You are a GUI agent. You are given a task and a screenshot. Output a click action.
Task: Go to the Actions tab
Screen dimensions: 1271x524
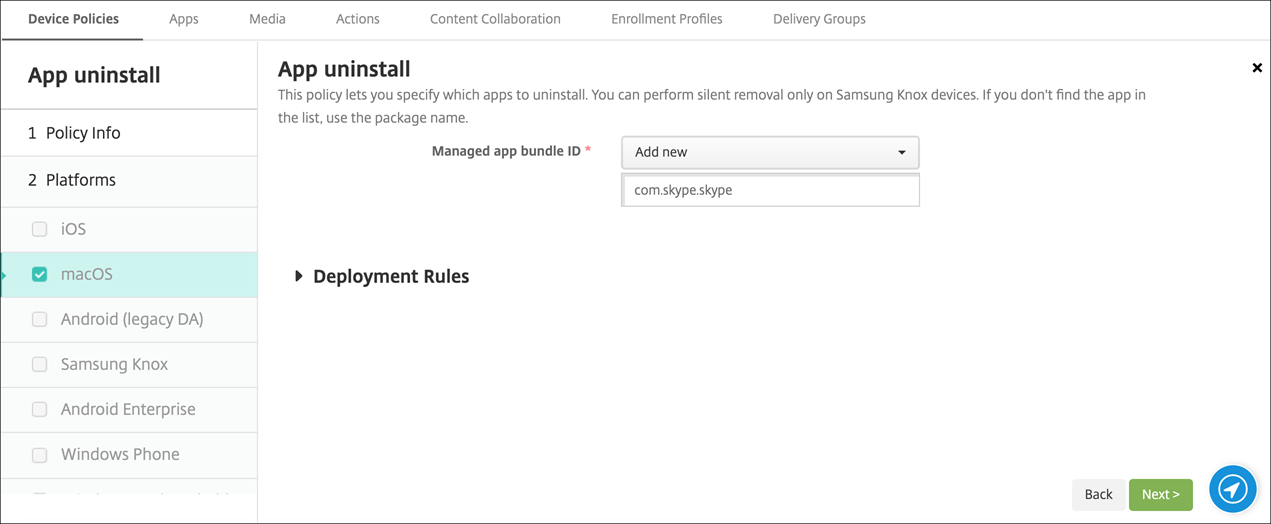click(x=357, y=19)
